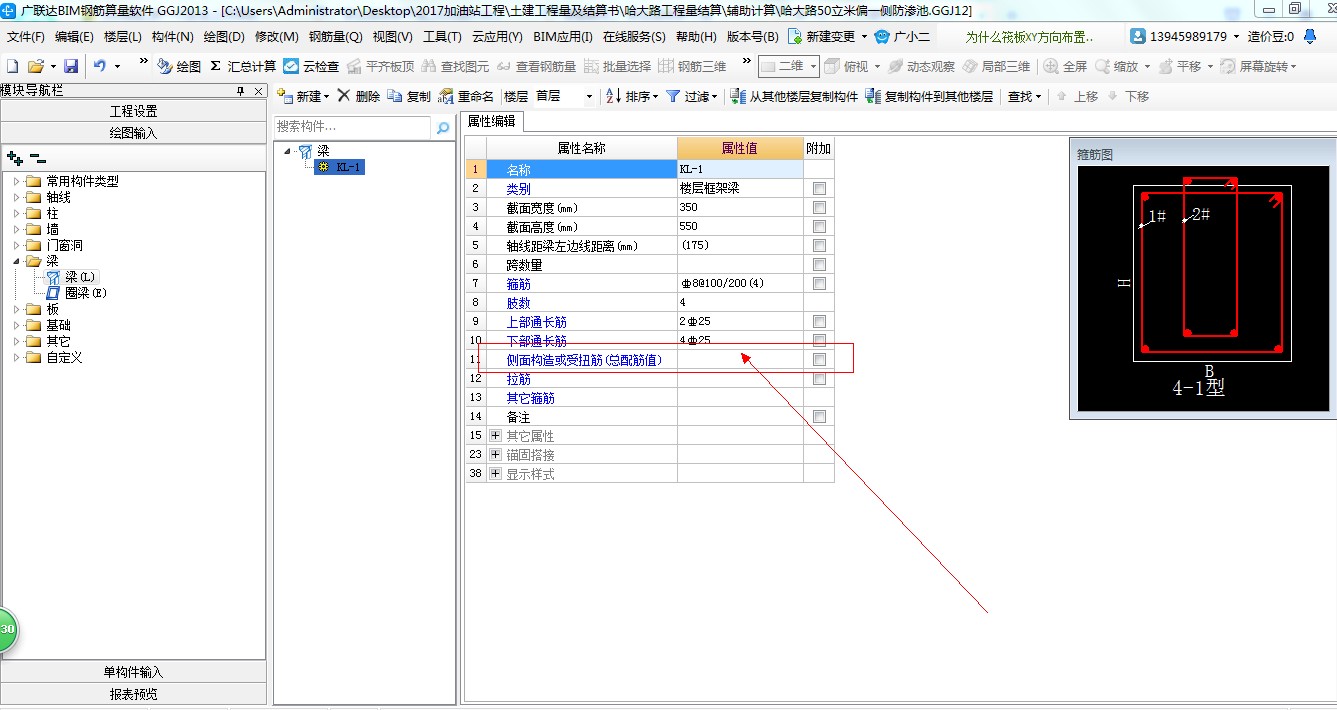This screenshot has height=710, width=1337.
Task: Open BIM应用(I) menu
Action: pyautogui.click(x=563, y=36)
